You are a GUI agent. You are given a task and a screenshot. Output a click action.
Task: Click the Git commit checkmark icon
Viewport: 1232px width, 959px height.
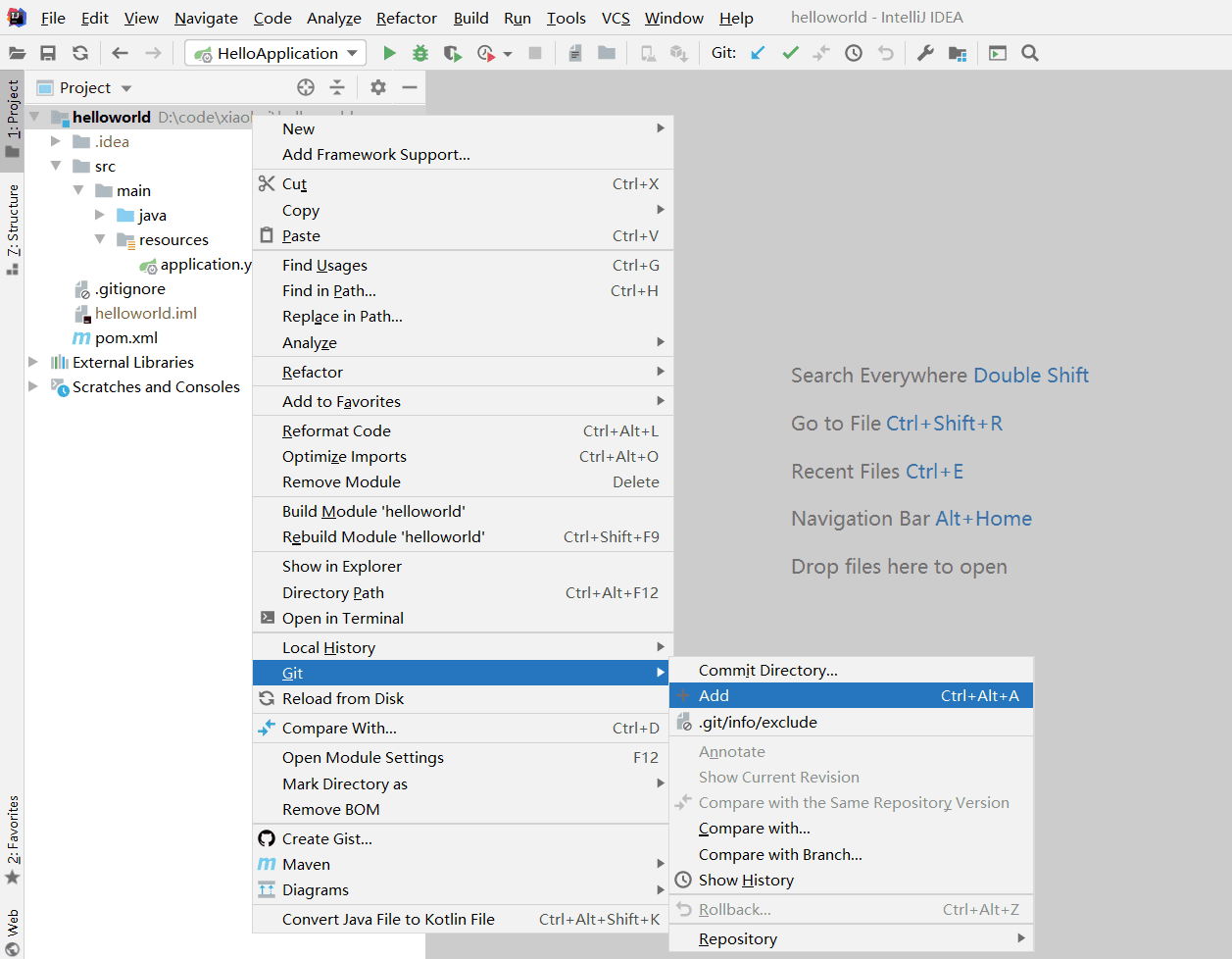pyautogui.click(x=790, y=53)
